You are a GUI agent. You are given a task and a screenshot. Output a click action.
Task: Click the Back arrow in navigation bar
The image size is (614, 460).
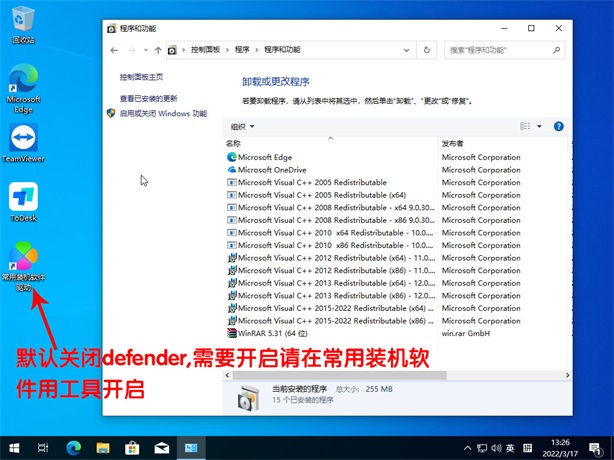click(x=114, y=50)
